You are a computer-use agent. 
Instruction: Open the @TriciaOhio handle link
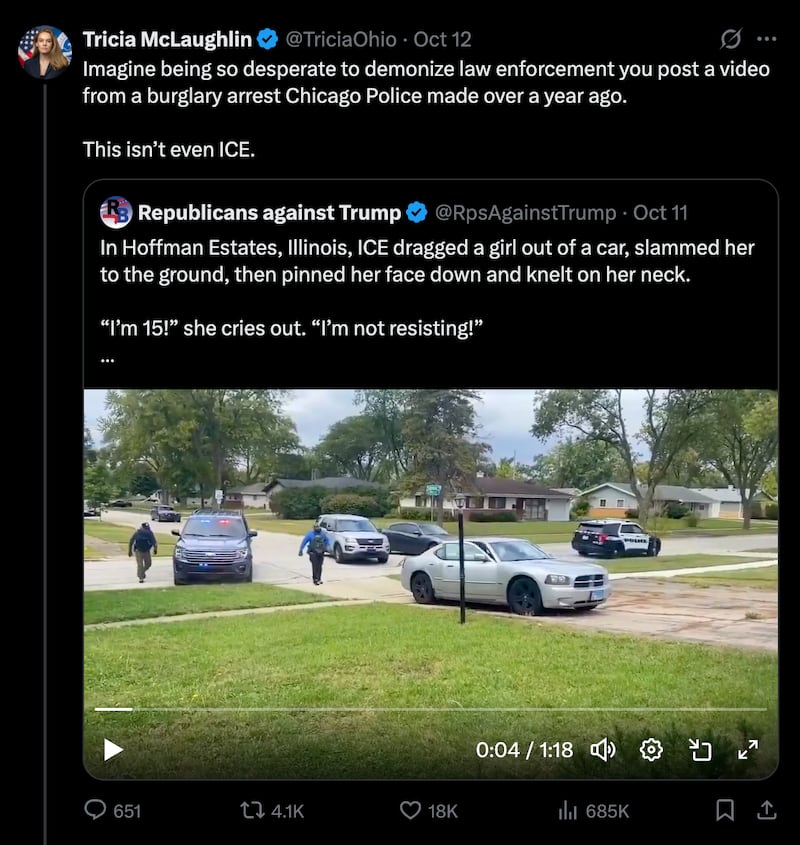pos(344,39)
